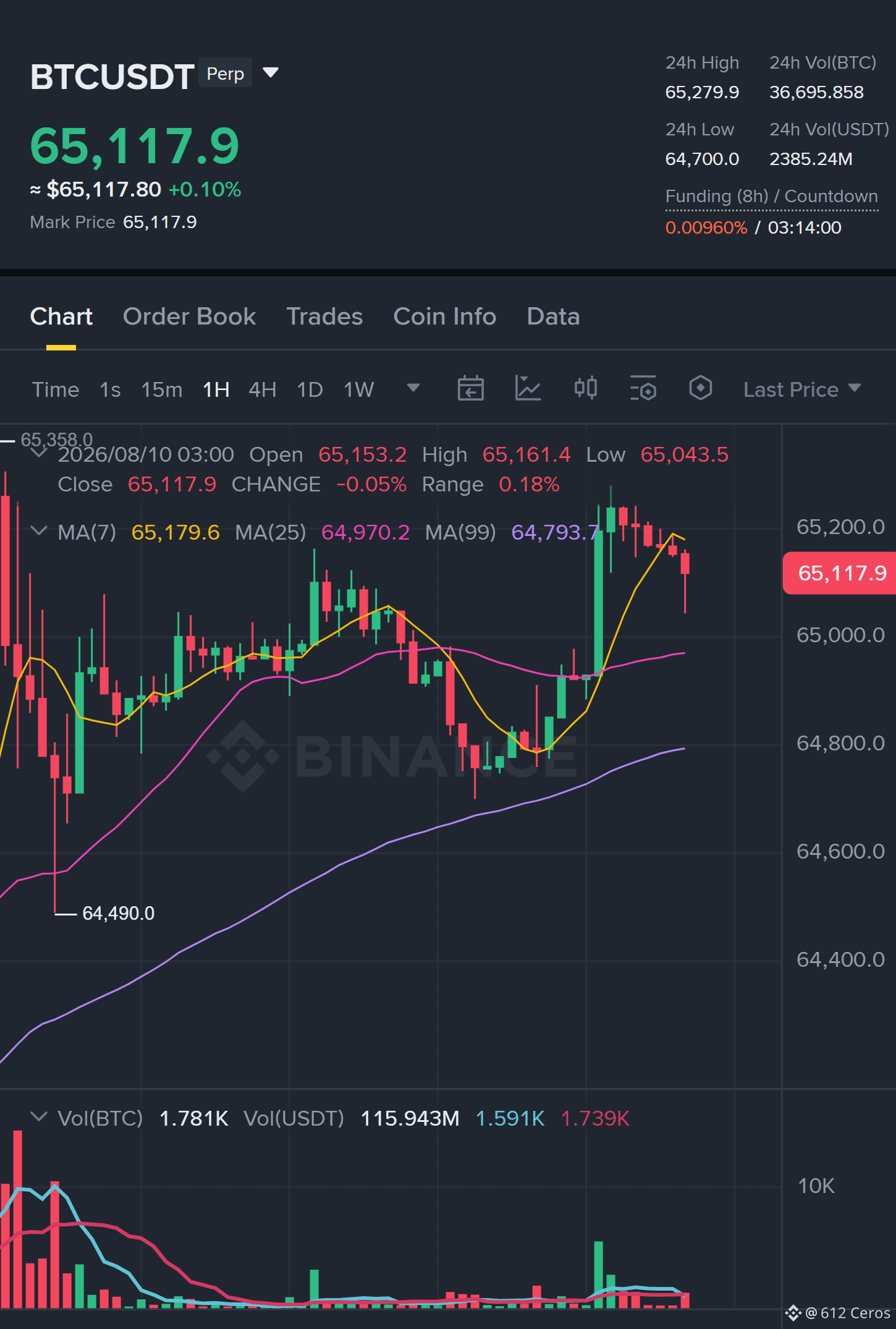Screen dimensions: 896x1329
Task: Open the candlestick chart style icon
Action: (x=585, y=388)
